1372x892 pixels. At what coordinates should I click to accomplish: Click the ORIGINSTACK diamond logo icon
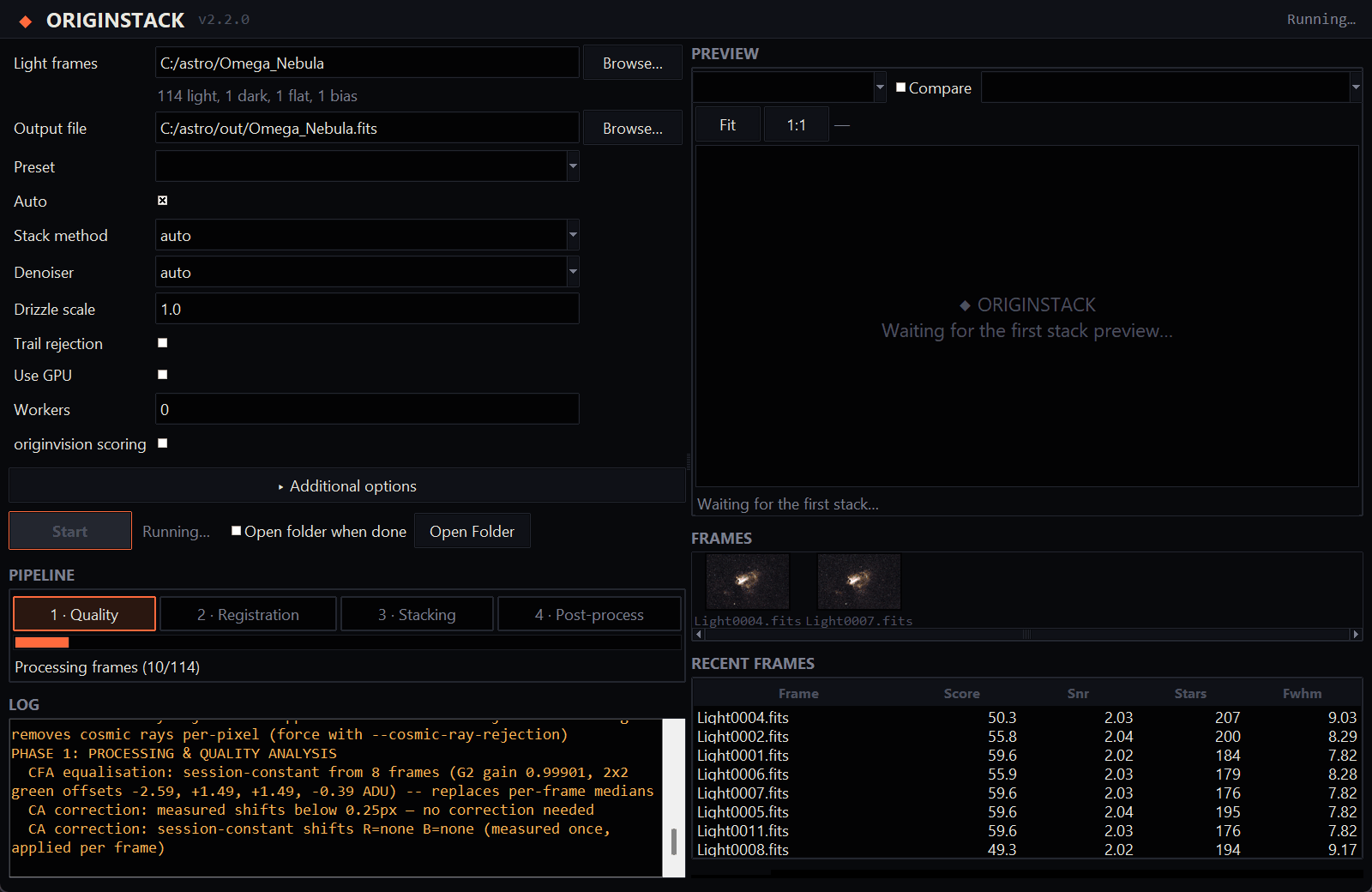(26, 21)
